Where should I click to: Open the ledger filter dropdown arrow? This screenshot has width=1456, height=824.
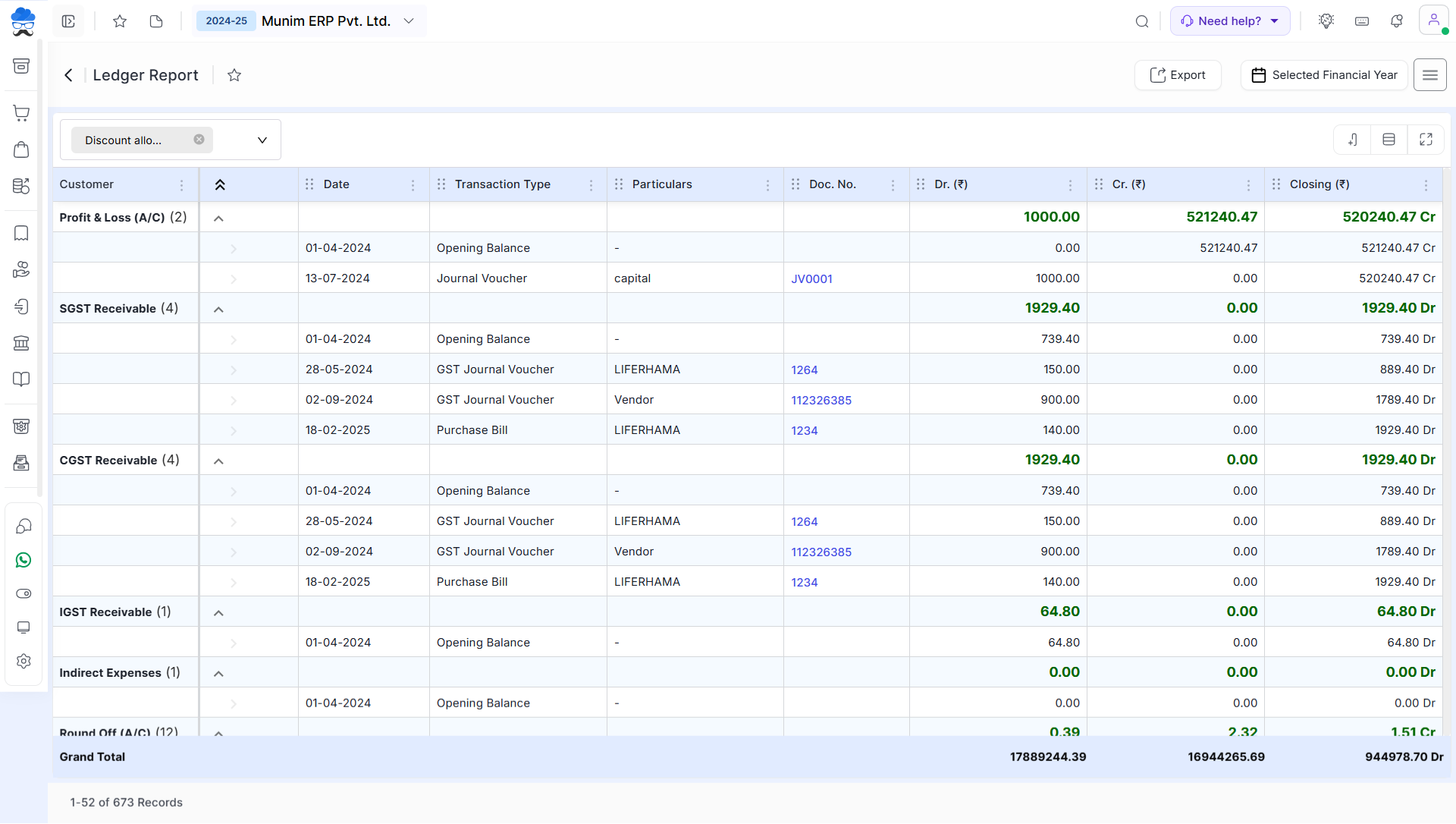[x=262, y=140]
